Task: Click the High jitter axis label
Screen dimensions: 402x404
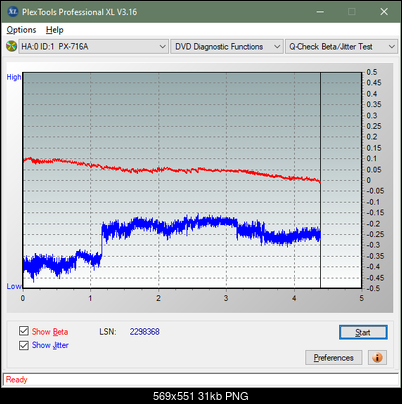Action: 14,77
